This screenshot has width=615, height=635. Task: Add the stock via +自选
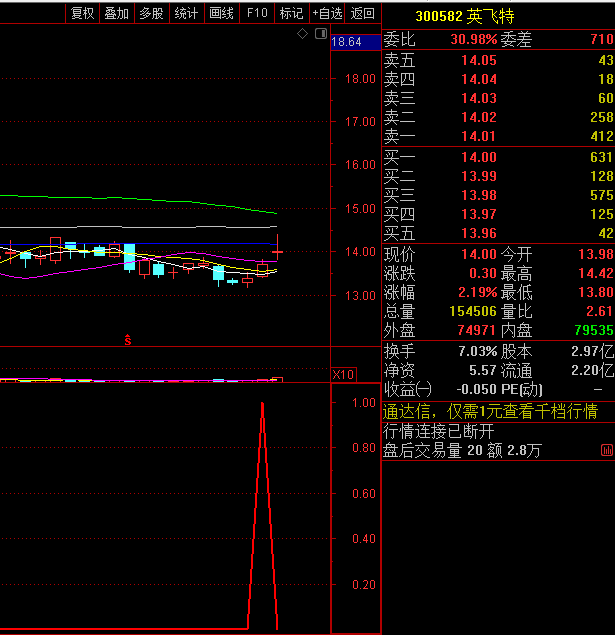coord(327,13)
